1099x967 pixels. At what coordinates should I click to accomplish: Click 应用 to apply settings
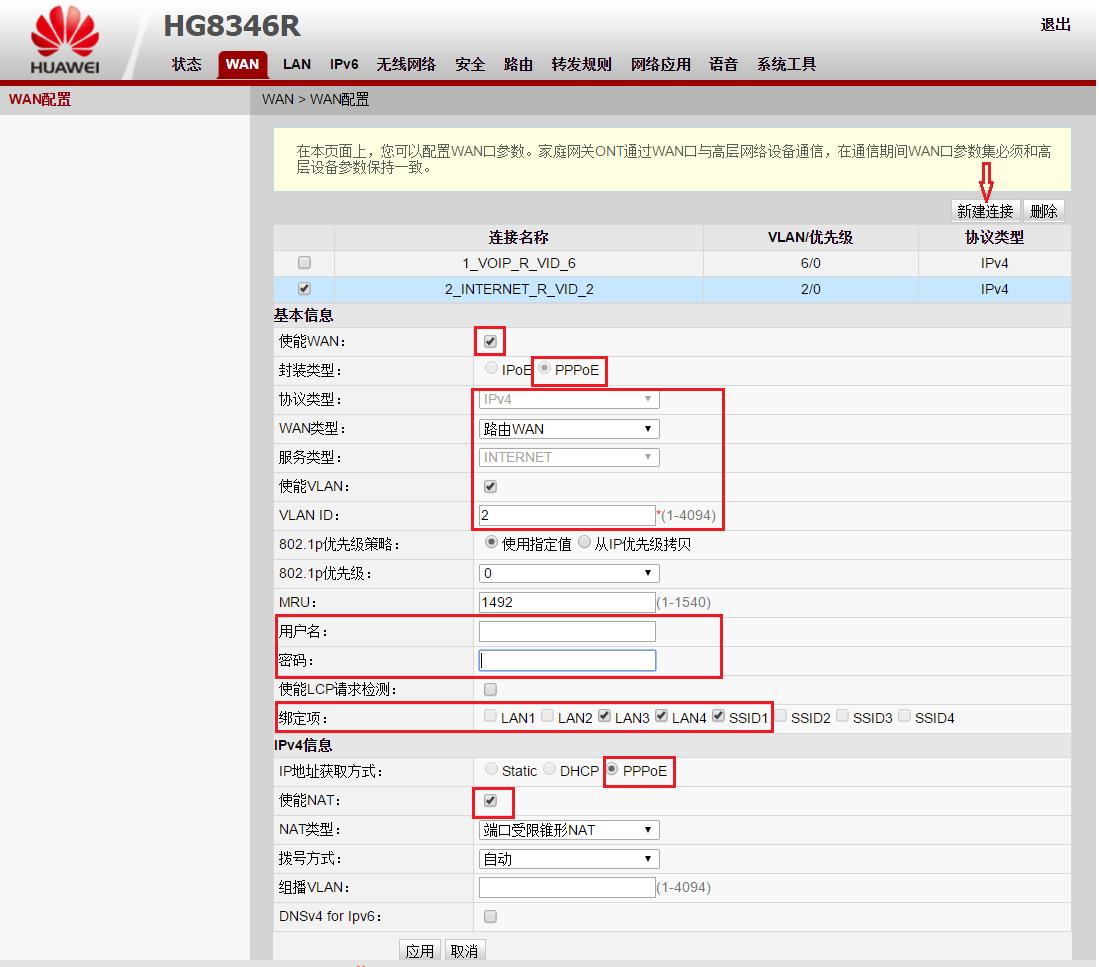(420, 950)
